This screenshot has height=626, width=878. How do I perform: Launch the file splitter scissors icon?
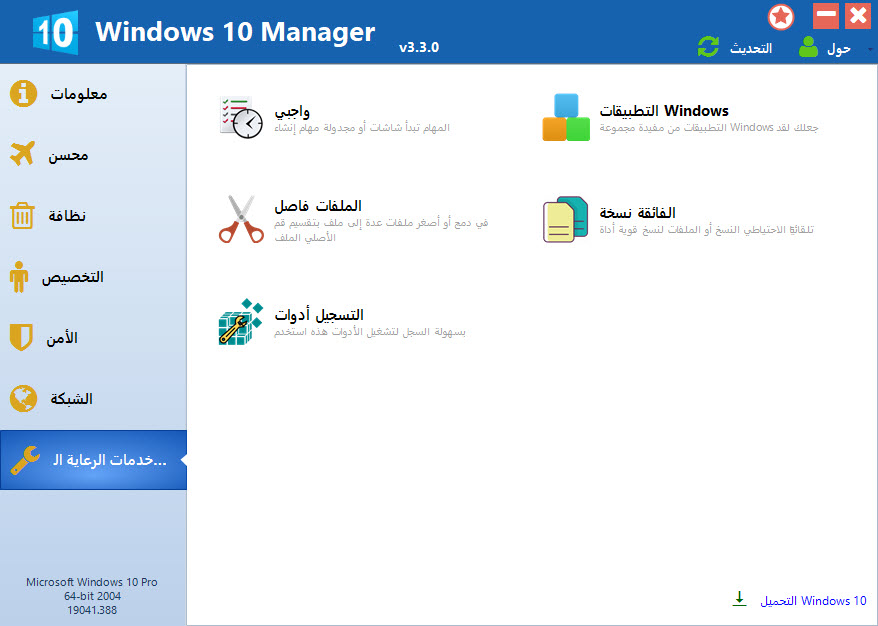(241, 219)
